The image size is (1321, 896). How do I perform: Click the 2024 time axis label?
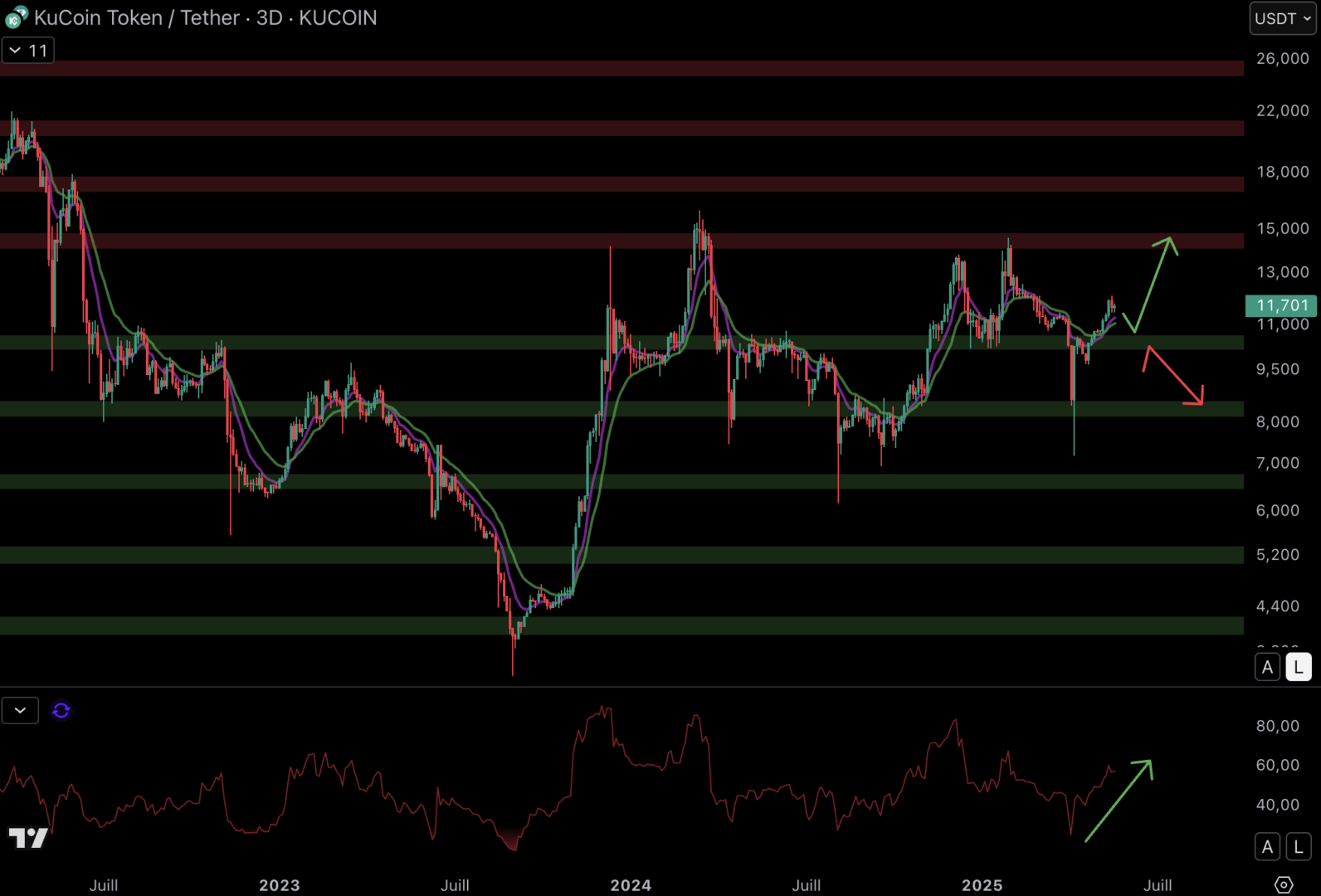[x=631, y=885]
